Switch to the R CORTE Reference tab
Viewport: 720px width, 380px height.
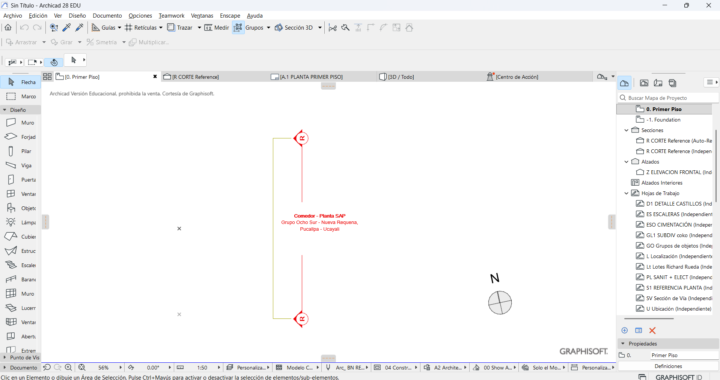click(214, 77)
